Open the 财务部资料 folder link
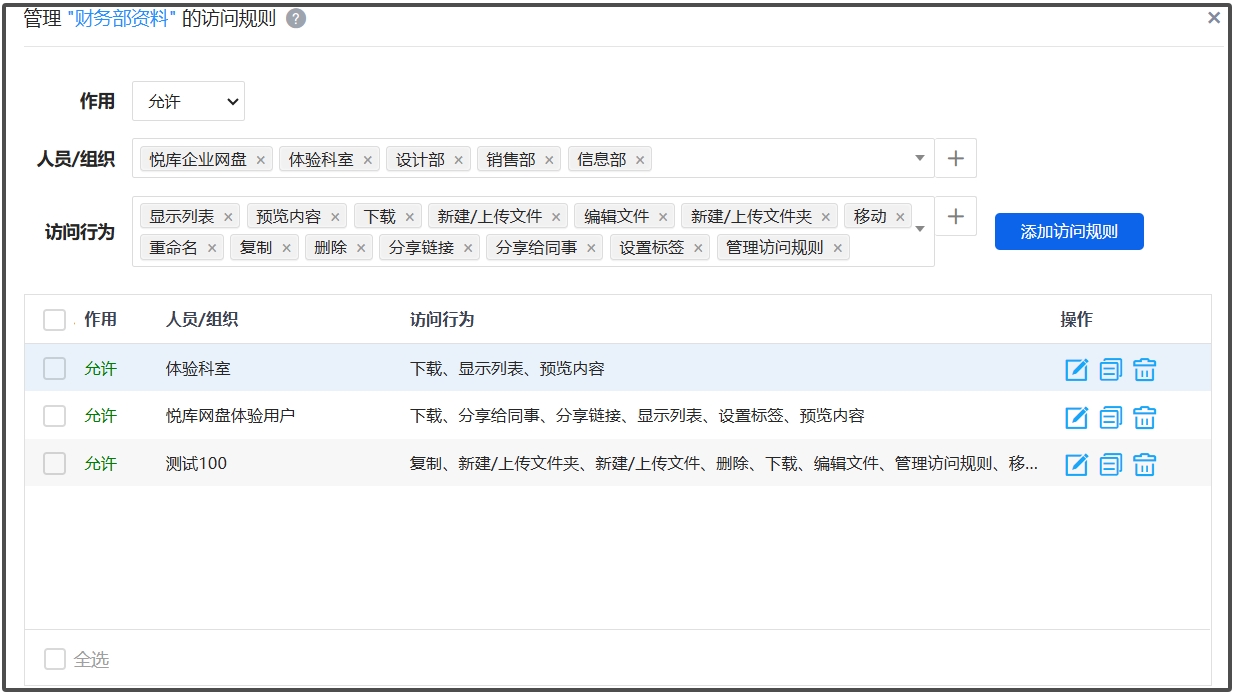 (121, 19)
